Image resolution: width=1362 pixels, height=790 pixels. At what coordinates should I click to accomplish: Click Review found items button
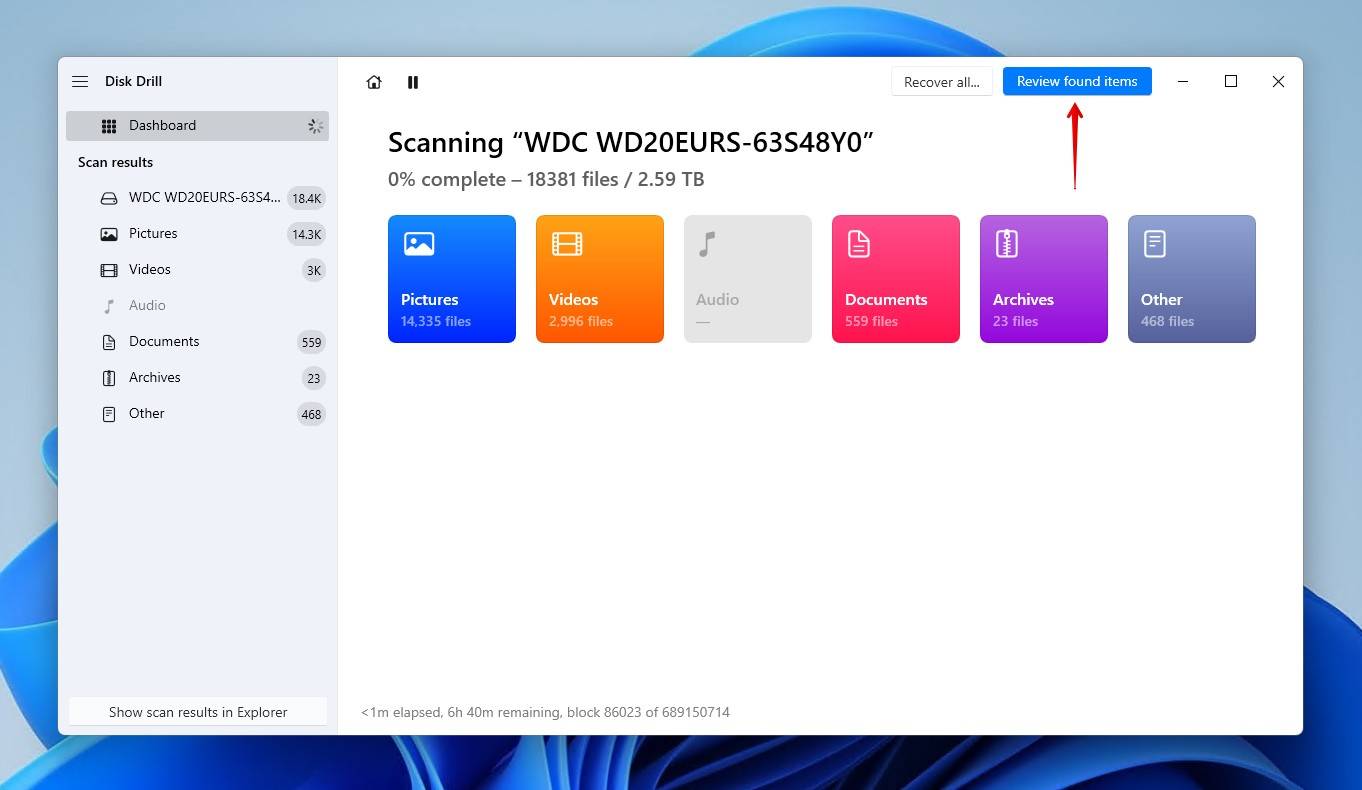[1077, 81]
